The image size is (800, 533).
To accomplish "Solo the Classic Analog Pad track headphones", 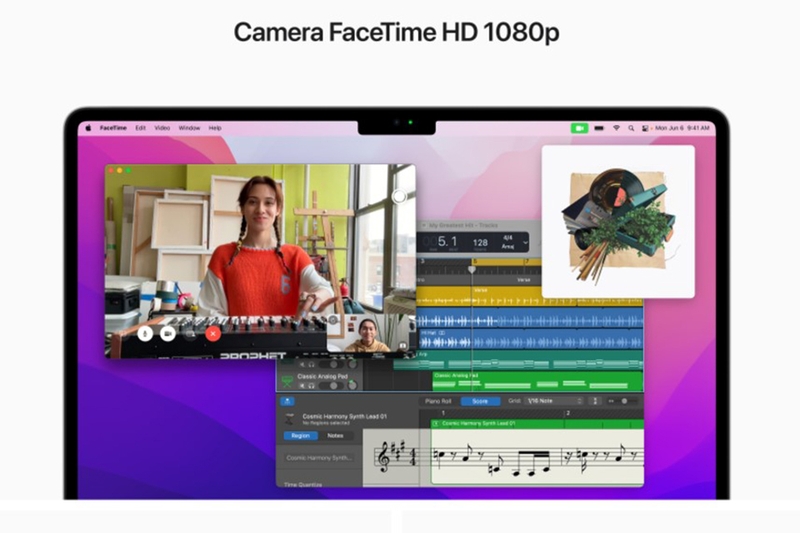I will point(311,386).
